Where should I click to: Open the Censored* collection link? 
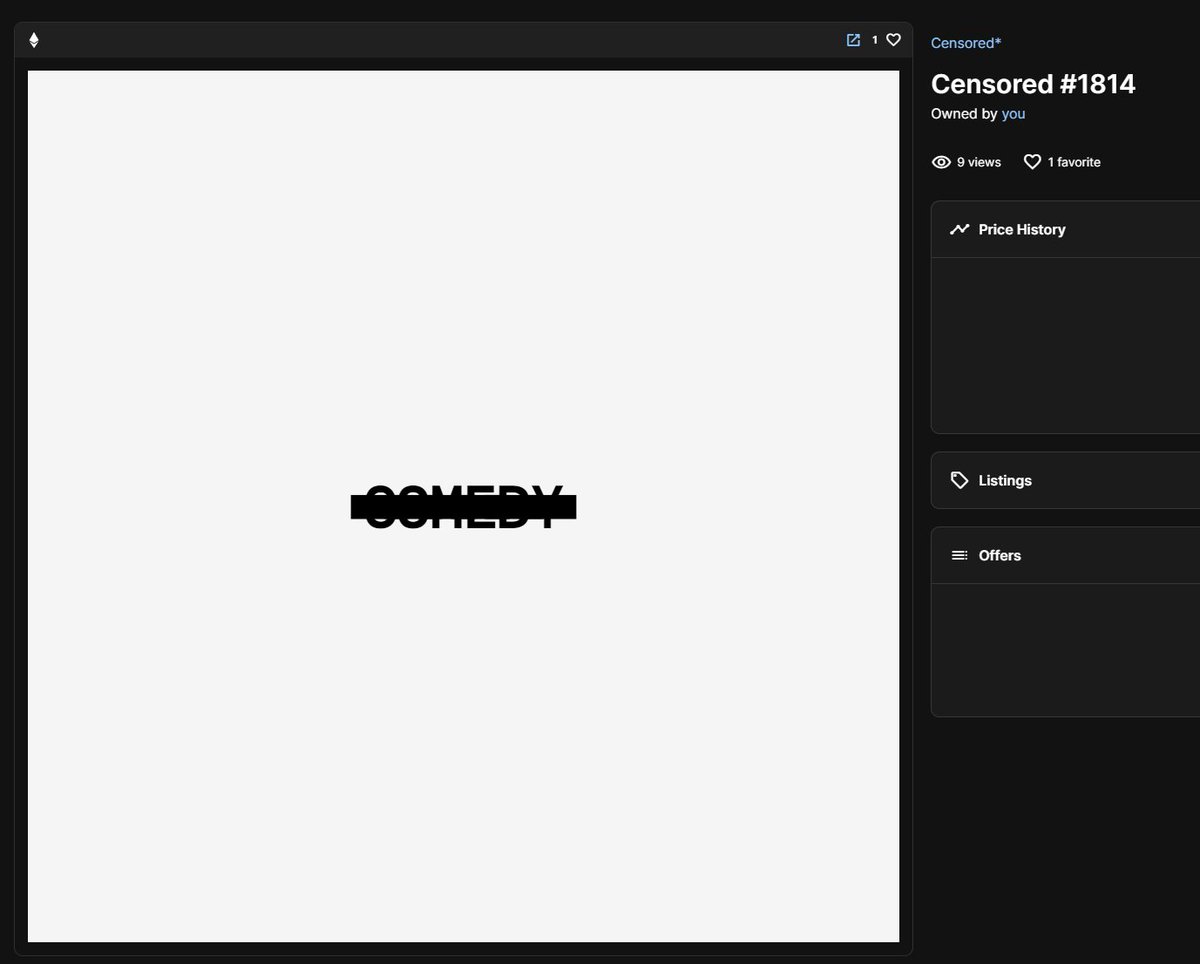click(966, 42)
